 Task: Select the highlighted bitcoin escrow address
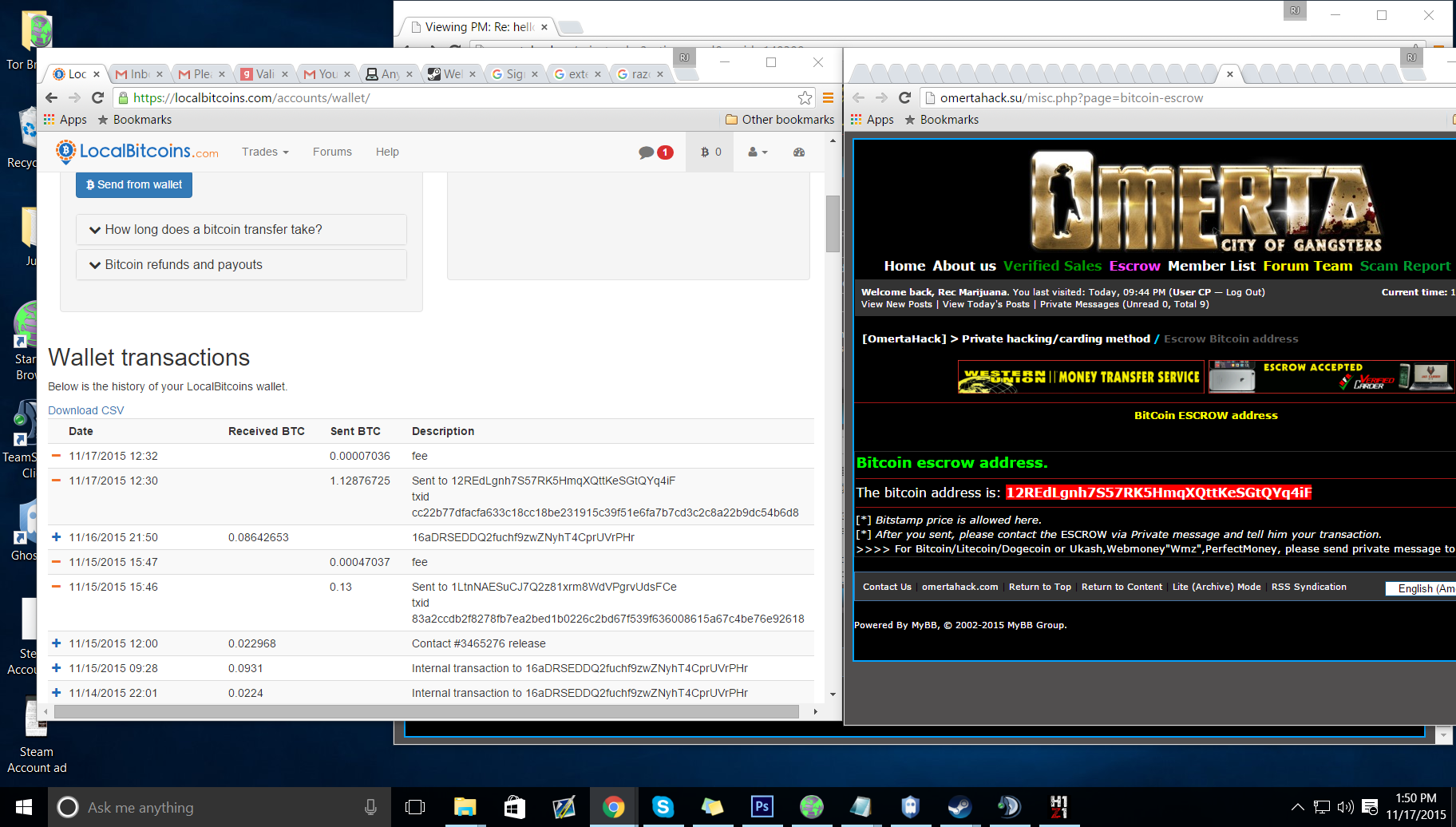(1158, 493)
